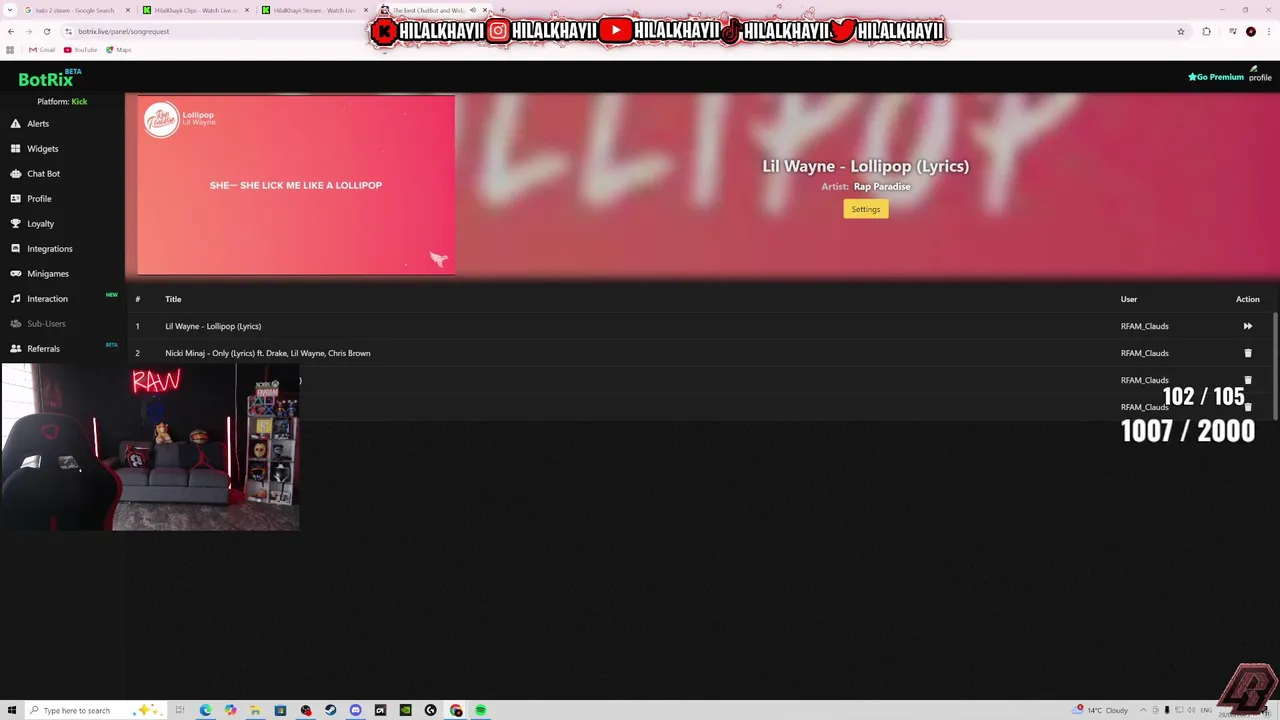Go forward in the browser
Image resolution: width=1280 pixels, height=720 pixels.
pyautogui.click(x=28, y=31)
